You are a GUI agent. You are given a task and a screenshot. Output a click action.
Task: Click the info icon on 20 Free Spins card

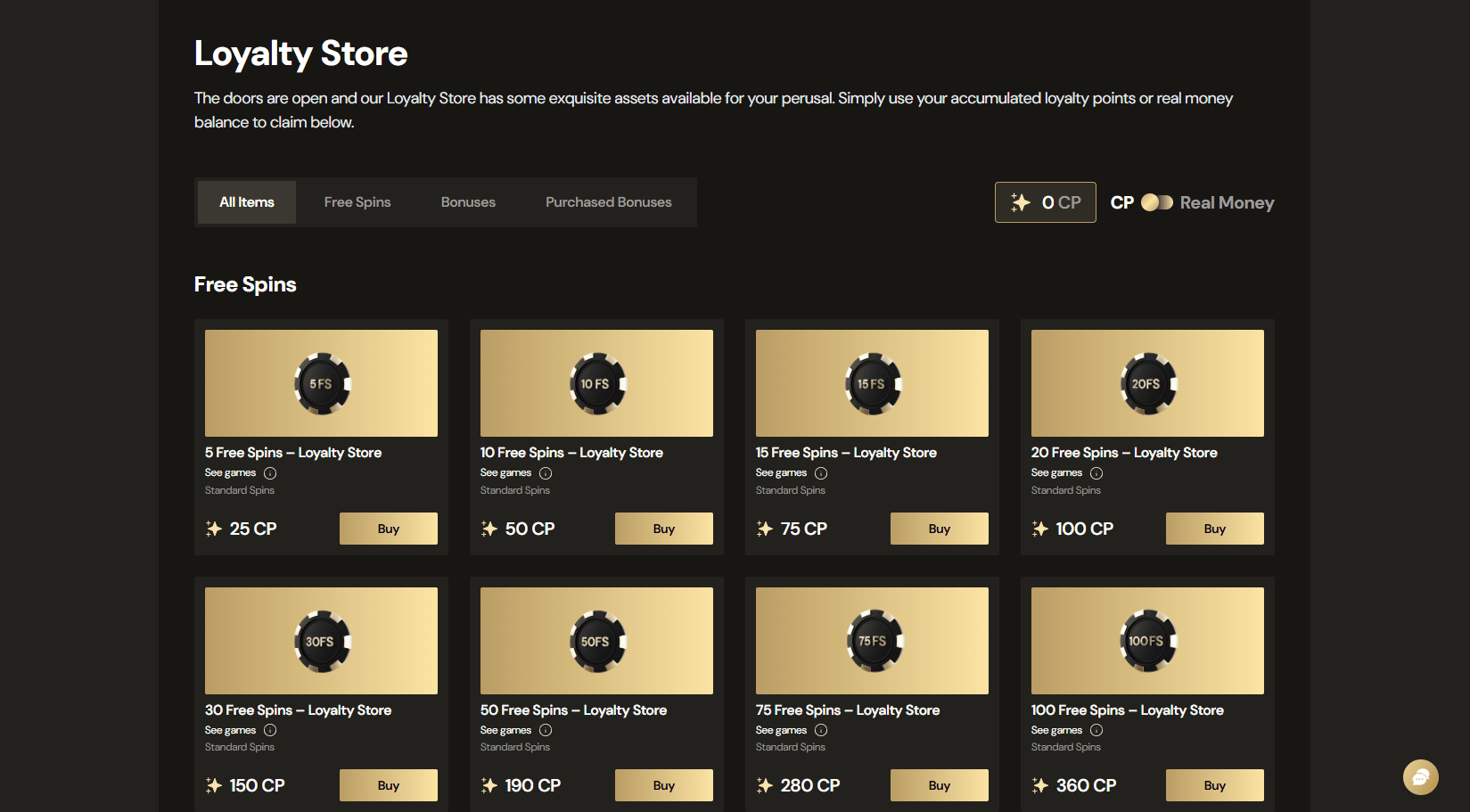pos(1096,472)
